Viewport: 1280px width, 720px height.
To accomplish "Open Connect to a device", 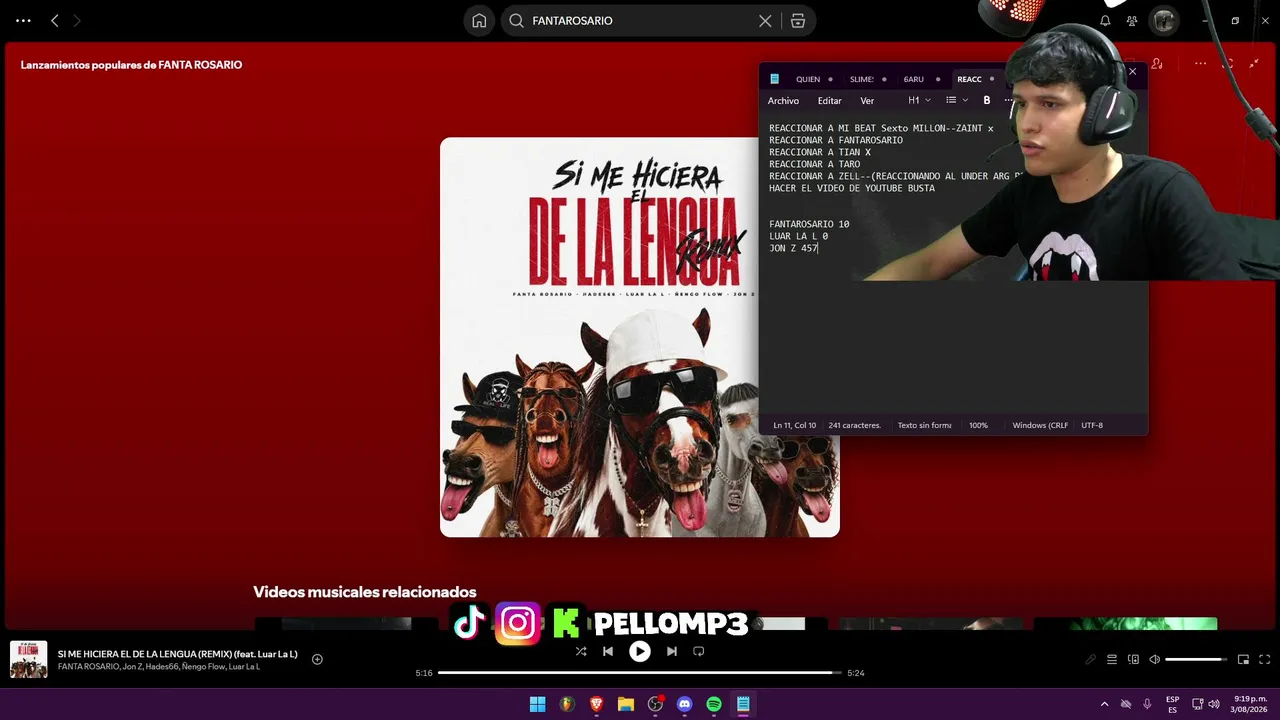I will coord(1133,659).
